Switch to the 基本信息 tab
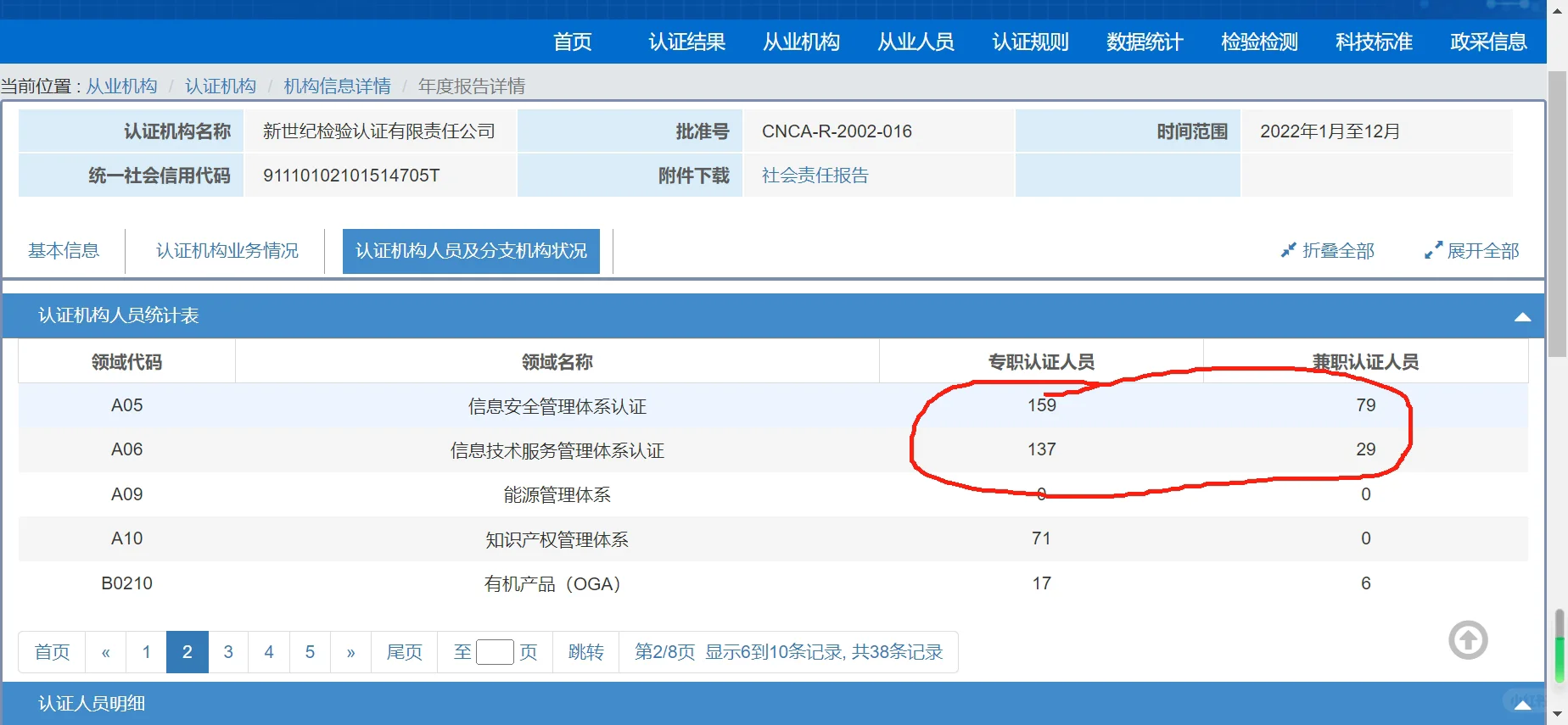Viewport: 1568px width, 725px height. click(64, 251)
